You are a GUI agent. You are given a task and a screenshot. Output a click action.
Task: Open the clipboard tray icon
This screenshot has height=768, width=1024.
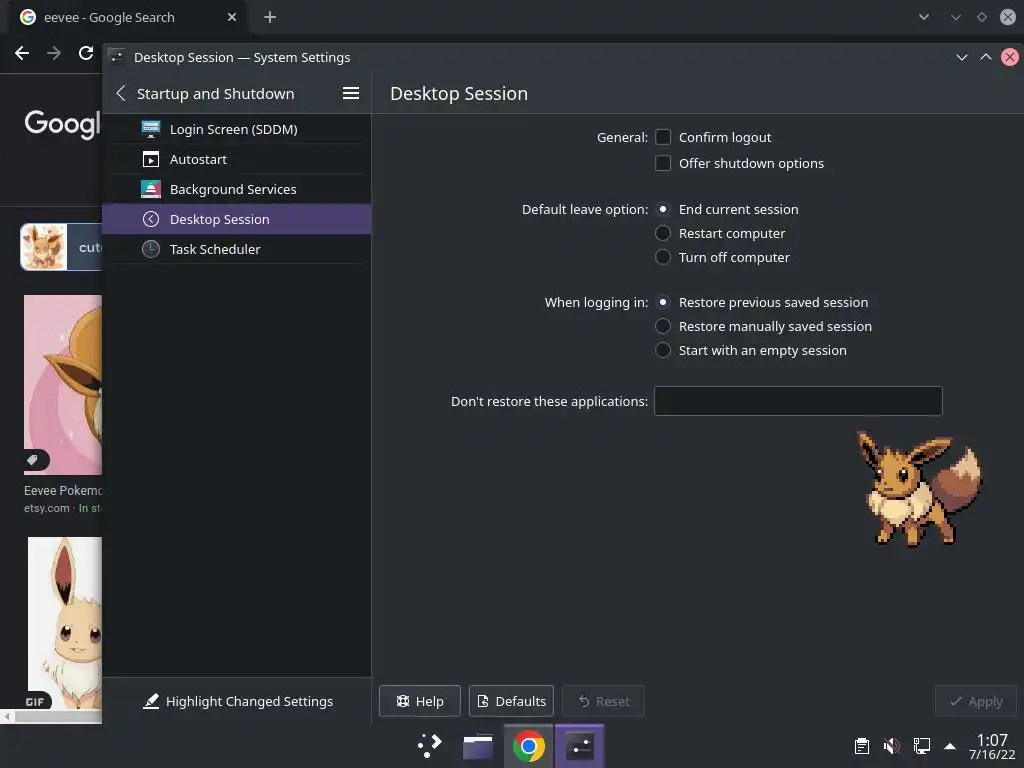pos(862,746)
